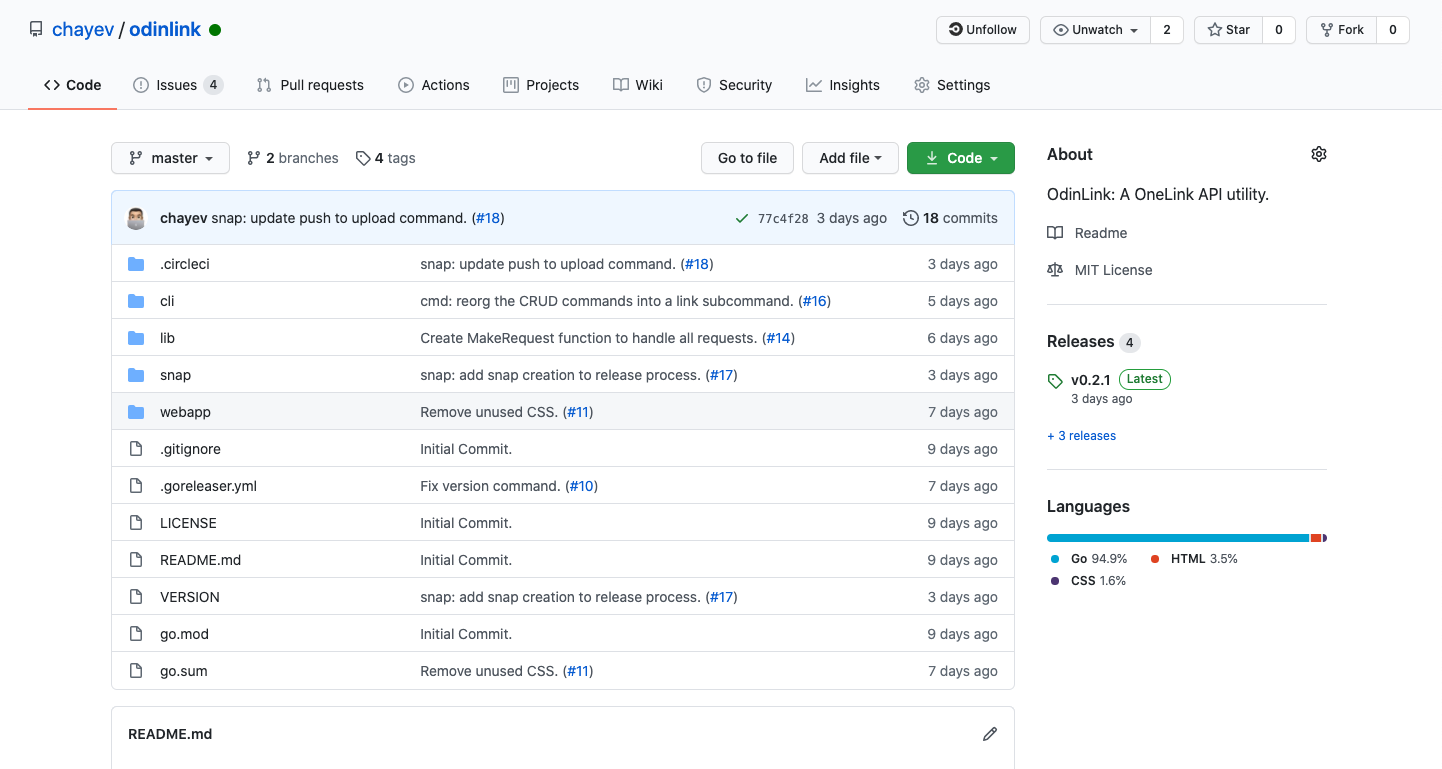Click the green check status icon beside commit 77c4f28
This screenshot has width=1442, height=769.
tap(741, 218)
